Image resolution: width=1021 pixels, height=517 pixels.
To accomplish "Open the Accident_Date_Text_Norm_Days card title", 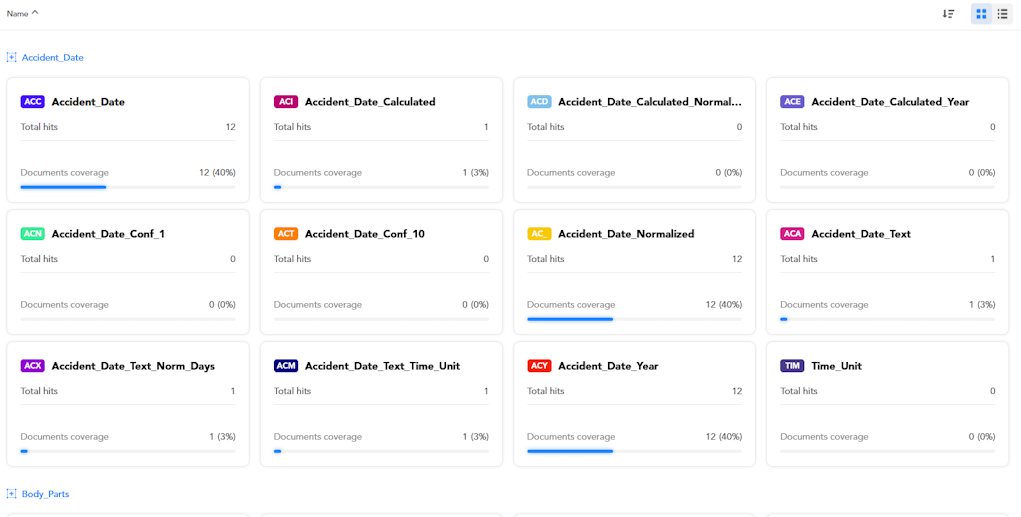I will point(133,366).
